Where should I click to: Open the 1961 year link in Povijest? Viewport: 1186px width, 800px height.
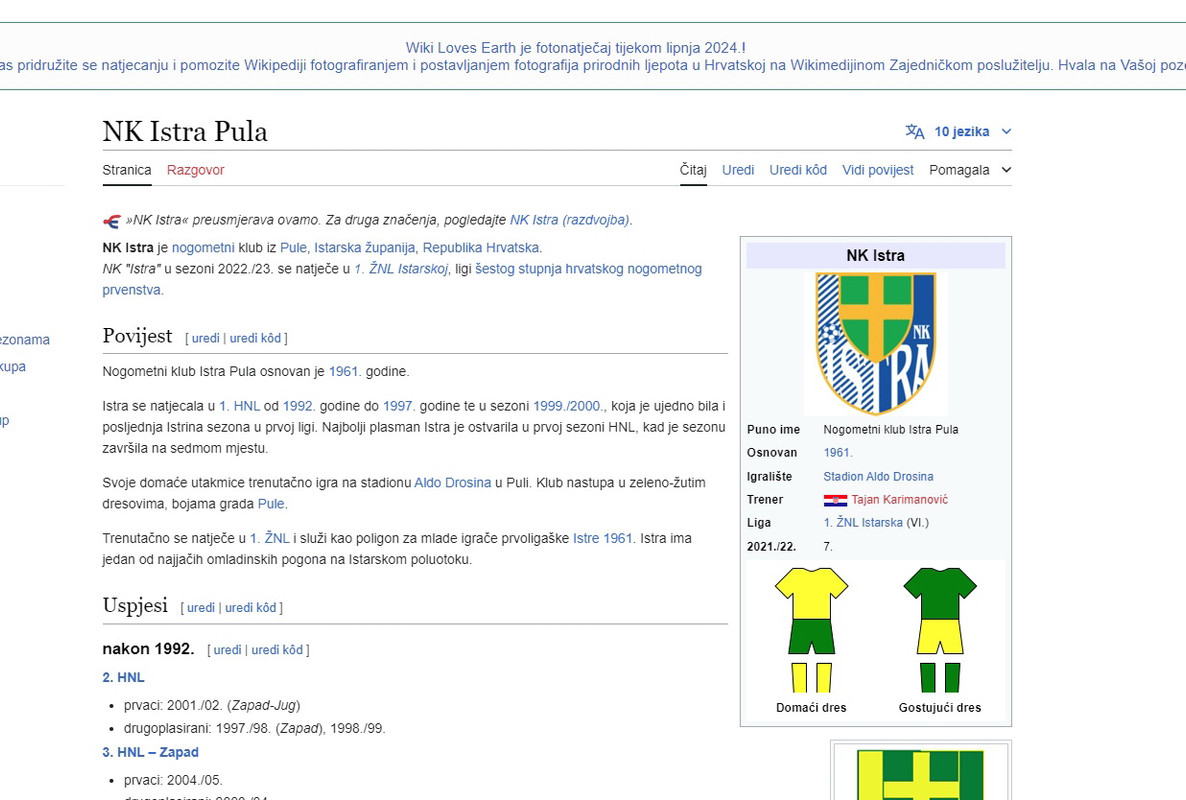343,371
